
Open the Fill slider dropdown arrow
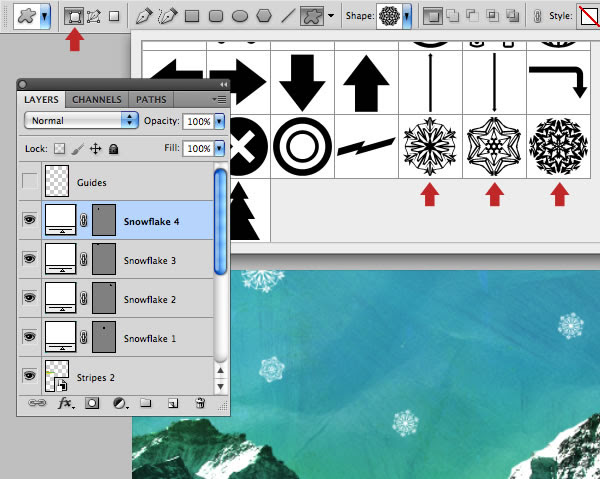219,148
